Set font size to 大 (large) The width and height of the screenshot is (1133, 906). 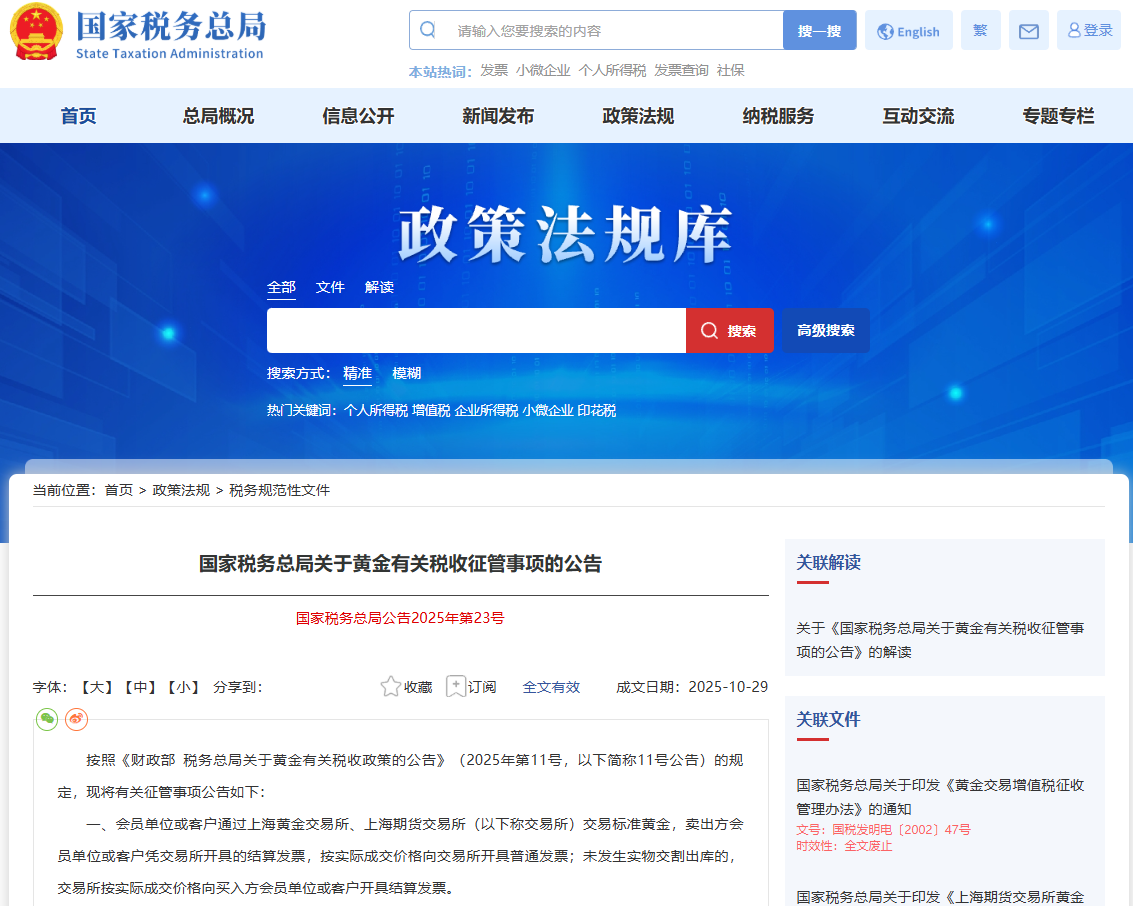pyautogui.click(x=96, y=687)
